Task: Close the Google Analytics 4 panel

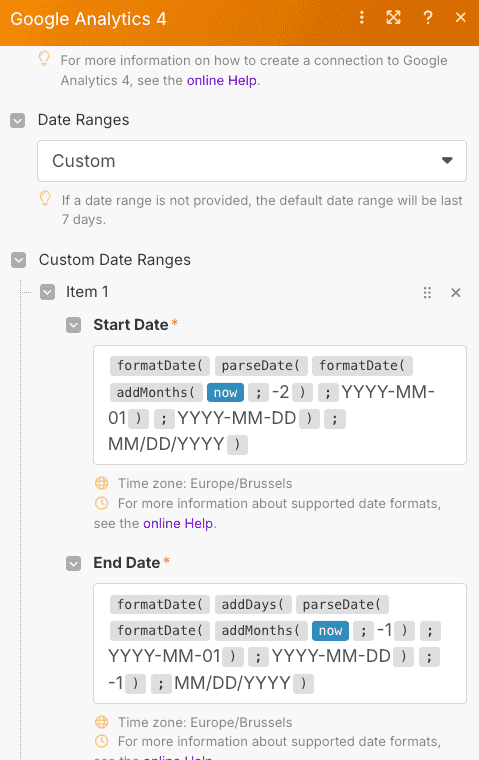Action: click(461, 18)
